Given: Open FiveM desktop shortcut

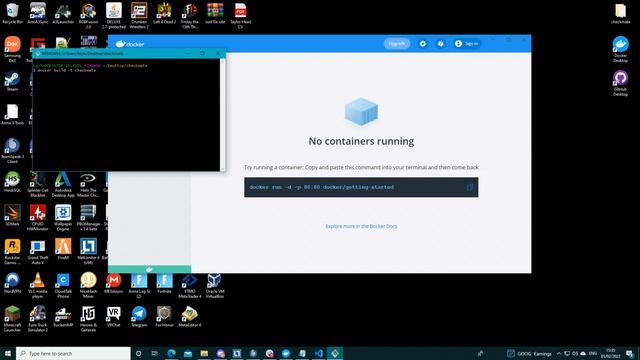Looking at the screenshot, I should coord(63,249).
